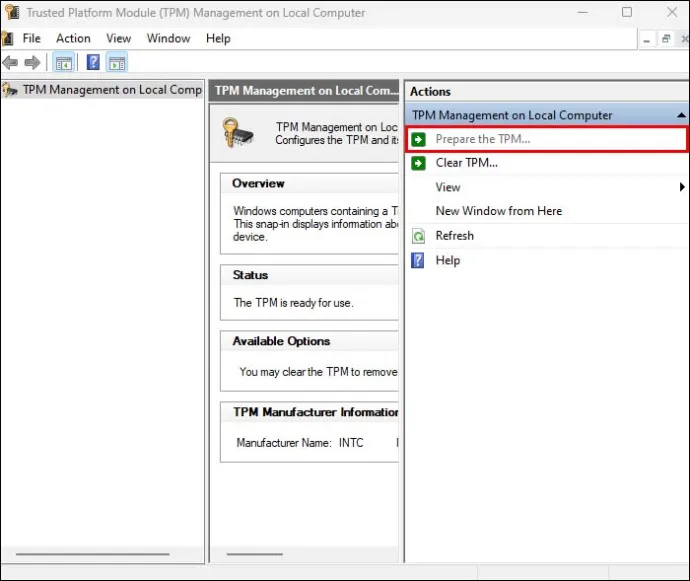The height and width of the screenshot is (581, 690).
Task: Click the Back arrow in toolbar
Action: 10,63
